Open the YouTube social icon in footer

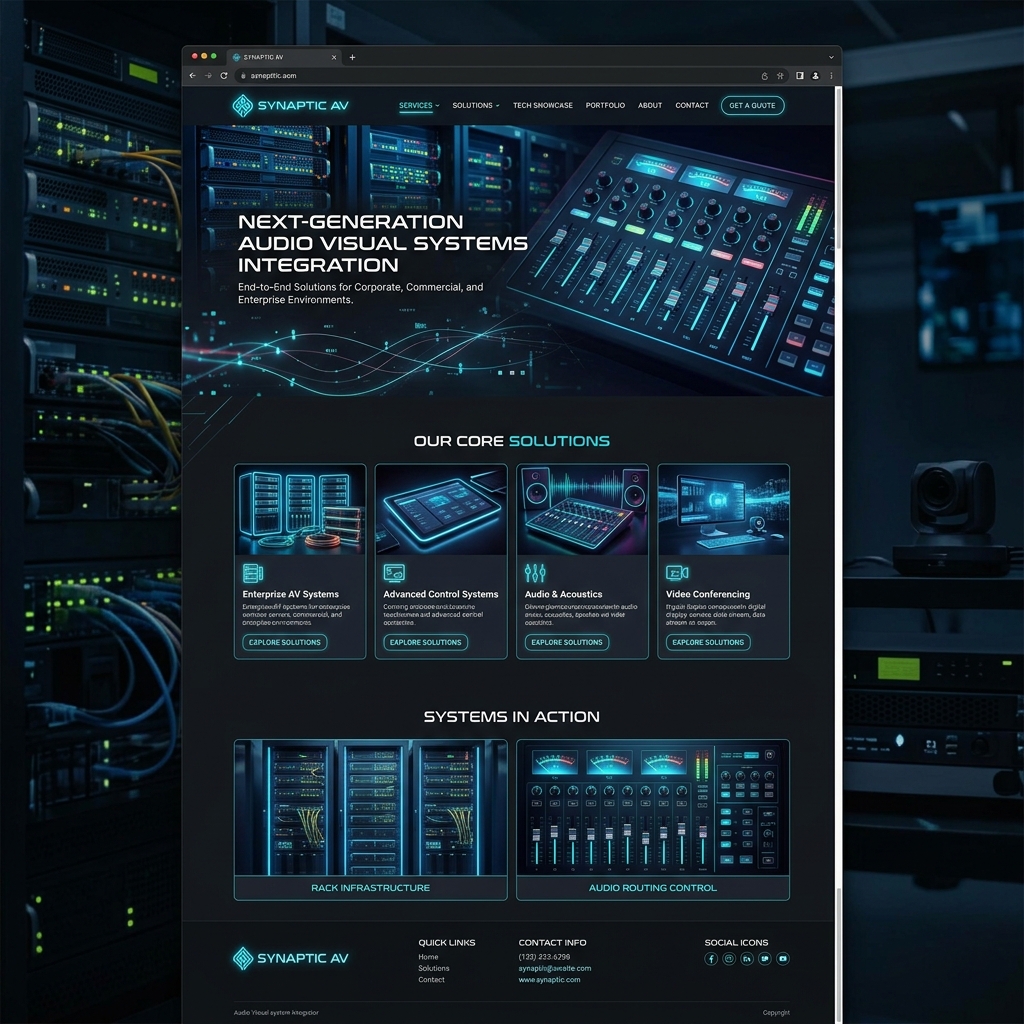click(783, 959)
